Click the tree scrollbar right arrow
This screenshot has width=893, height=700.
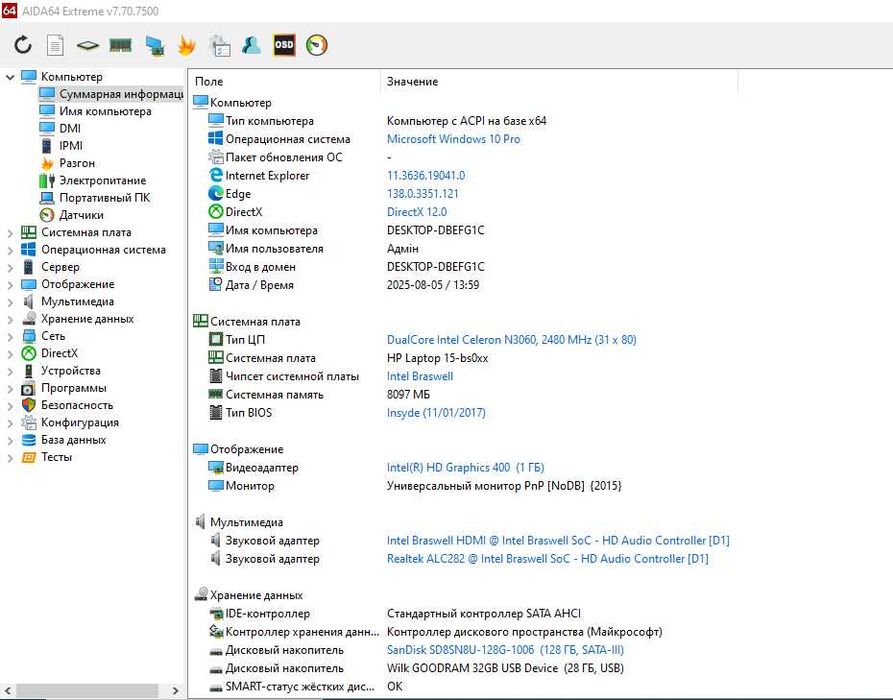pos(175,690)
